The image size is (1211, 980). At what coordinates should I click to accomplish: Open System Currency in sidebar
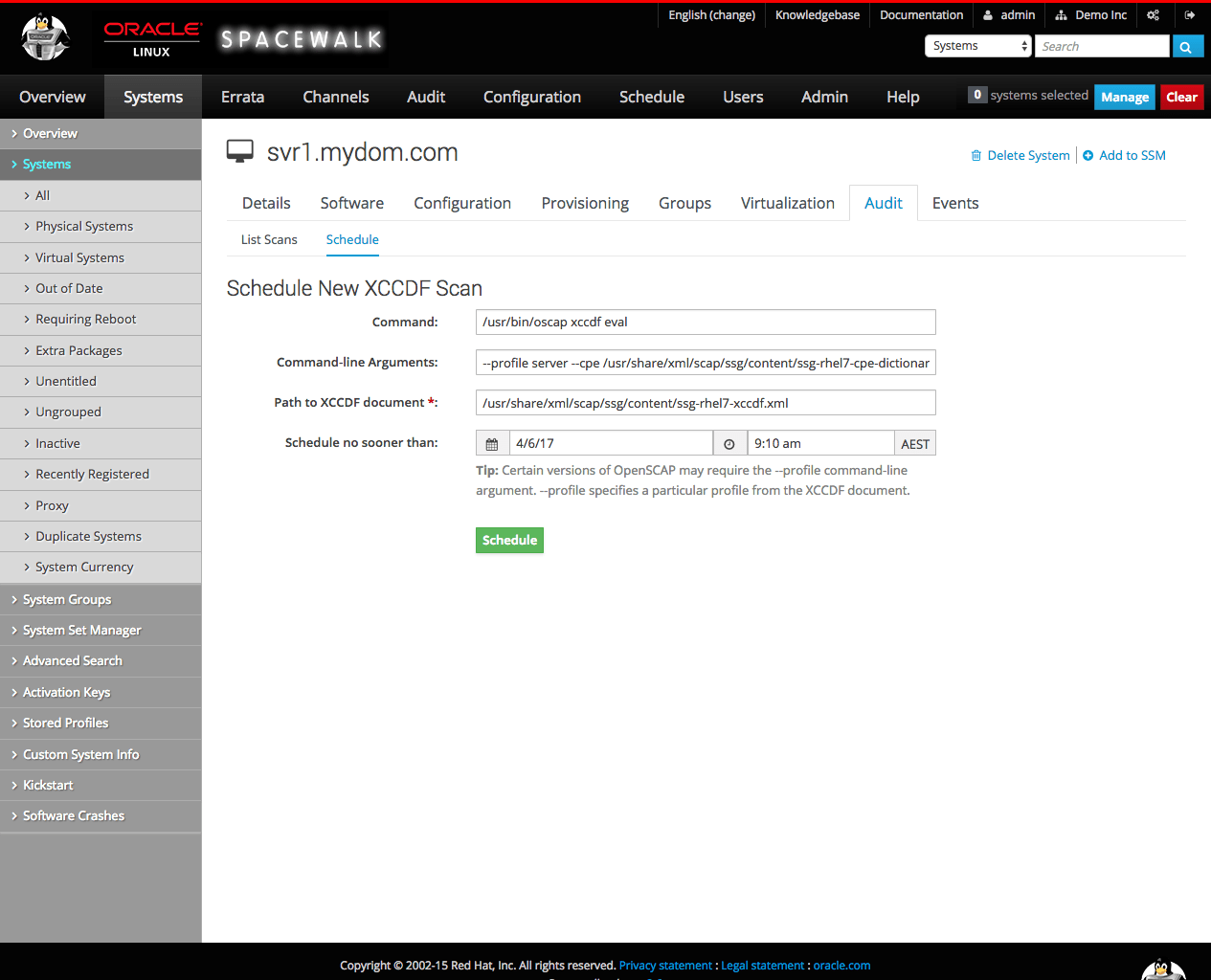tap(84, 568)
